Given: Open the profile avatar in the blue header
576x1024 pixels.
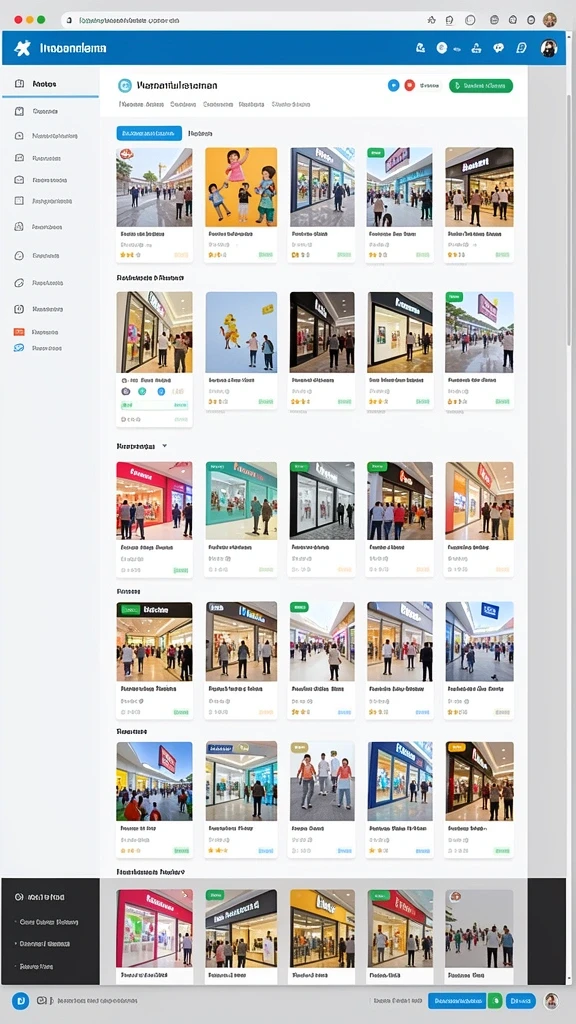Looking at the screenshot, I should (549, 48).
